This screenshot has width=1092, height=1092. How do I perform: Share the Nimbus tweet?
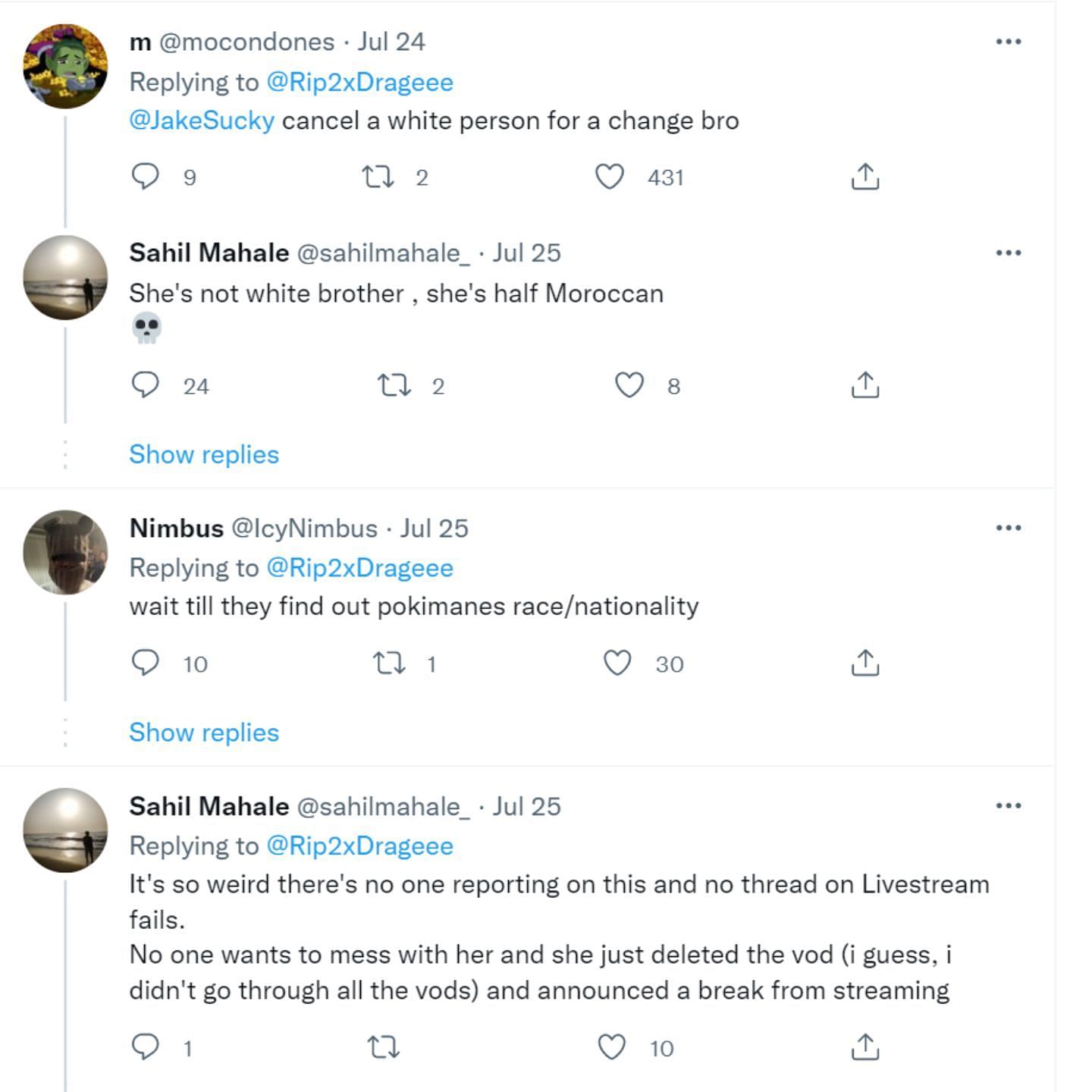(864, 664)
